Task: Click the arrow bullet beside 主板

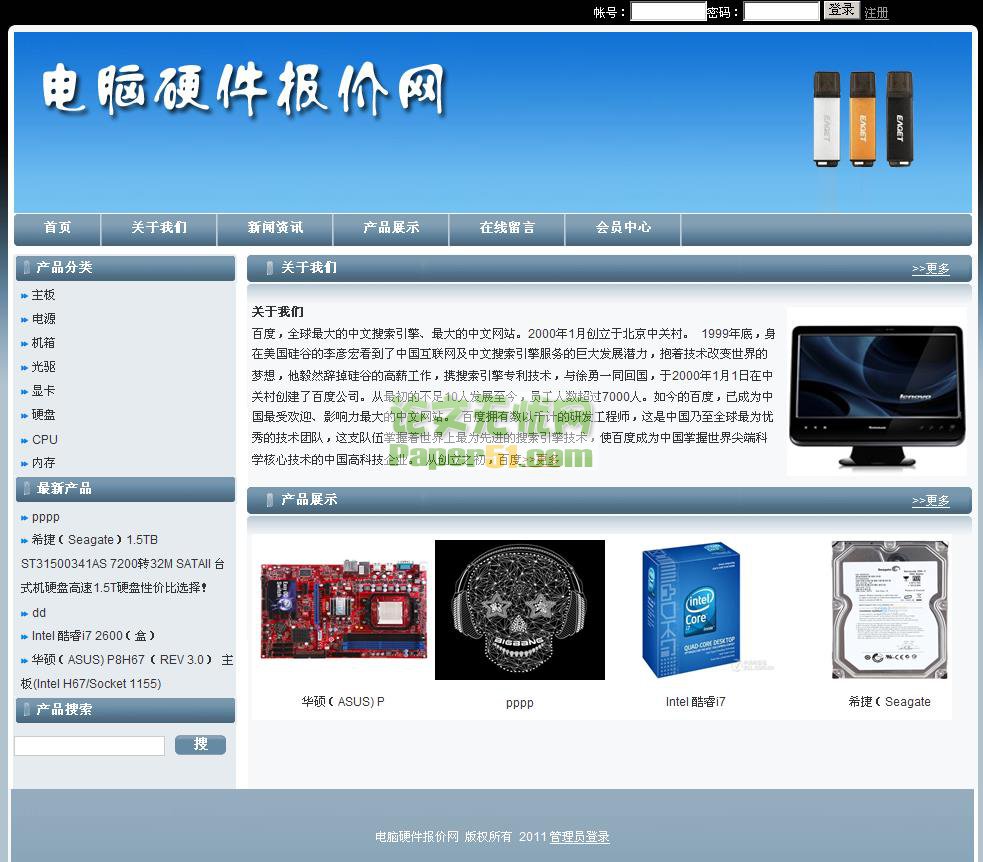Action: coord(24,296)
